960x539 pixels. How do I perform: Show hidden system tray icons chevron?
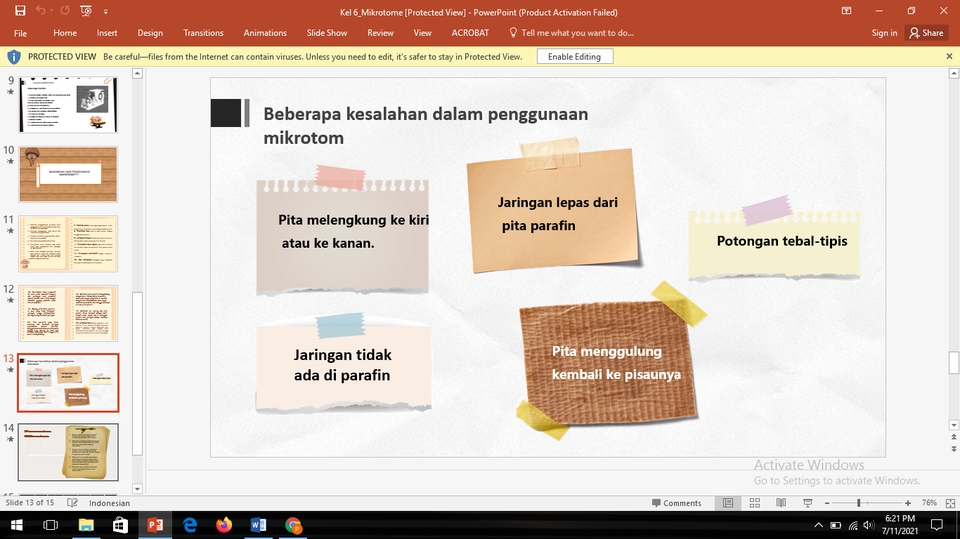(819, 526)
